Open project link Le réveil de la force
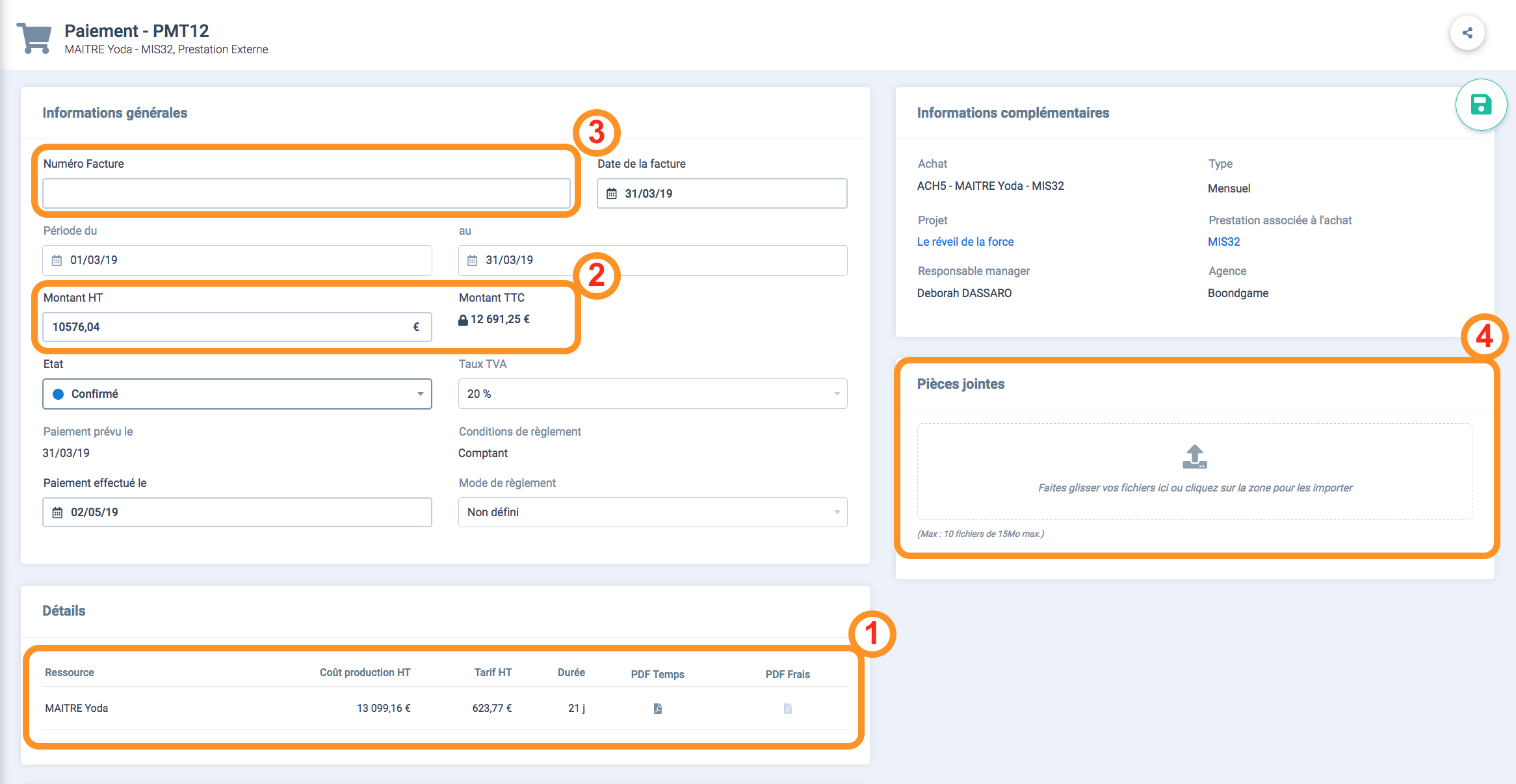Image resolution: width=1516 pixels, height=784 pixels. click(965, 242)
